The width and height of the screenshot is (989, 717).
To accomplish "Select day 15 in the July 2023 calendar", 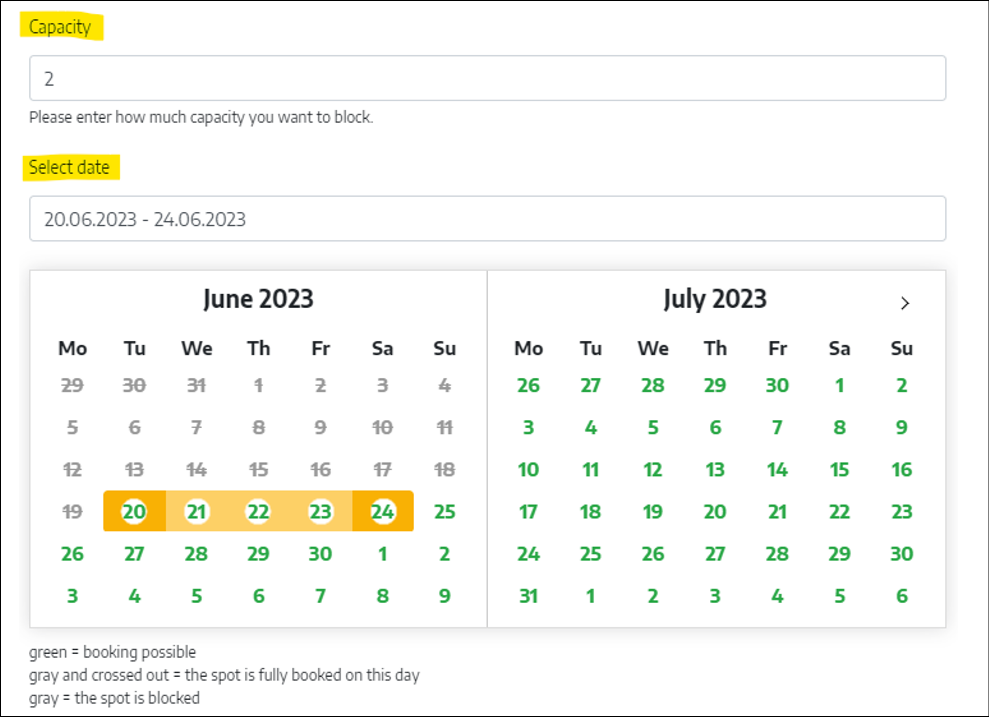I will pyautogui.click(x=840, y=470).
